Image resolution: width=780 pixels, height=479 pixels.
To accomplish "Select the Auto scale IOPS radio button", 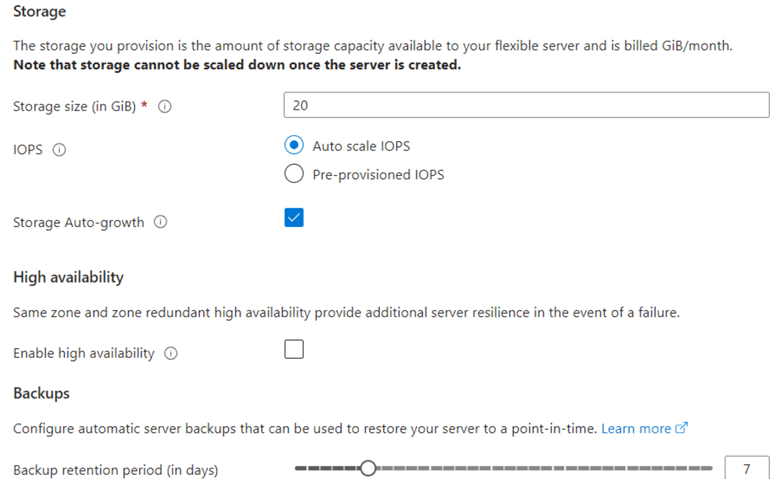I will tap(294, 145).
